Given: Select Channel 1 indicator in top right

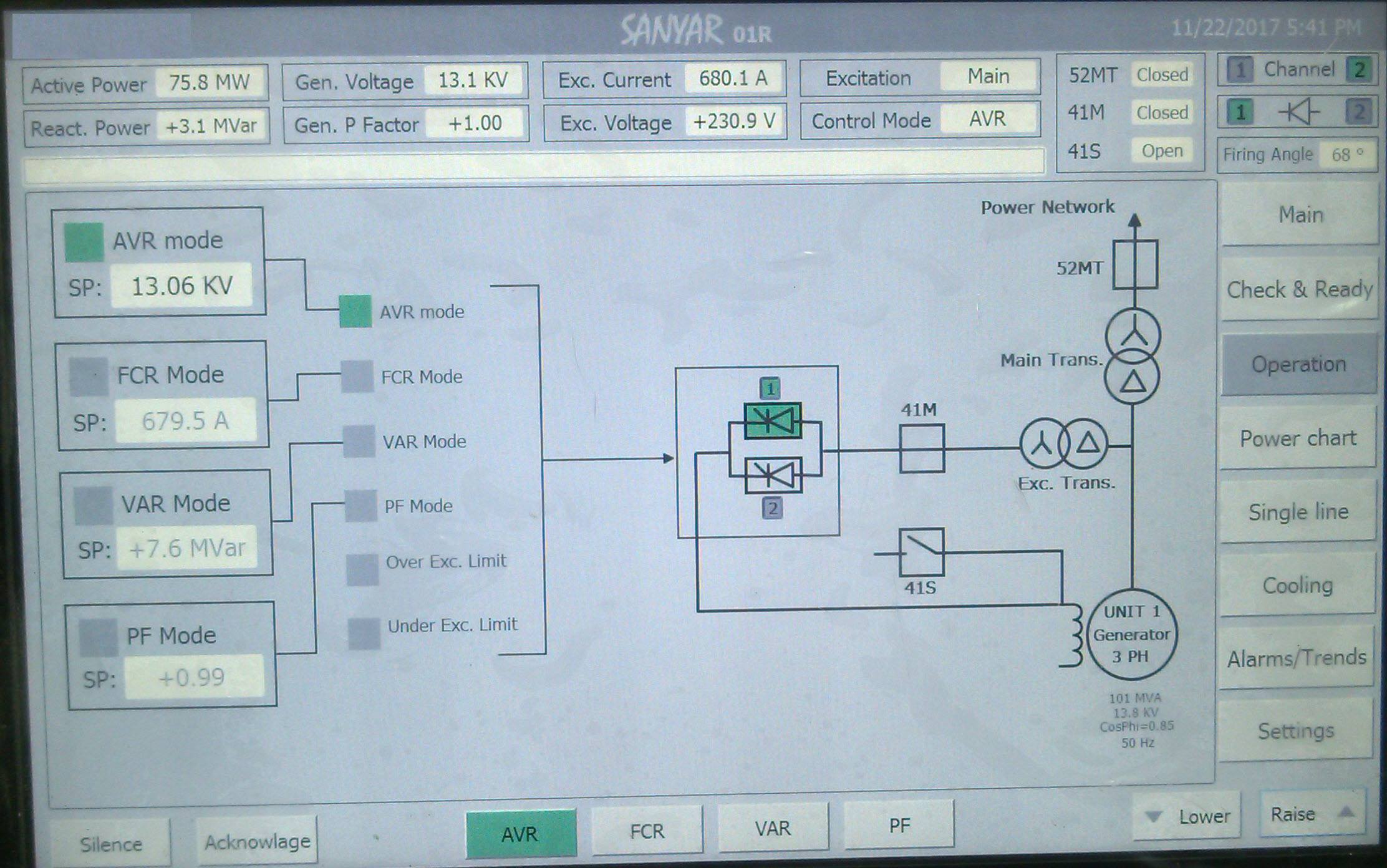Looking at the screenshot, I should [1241, 70].
